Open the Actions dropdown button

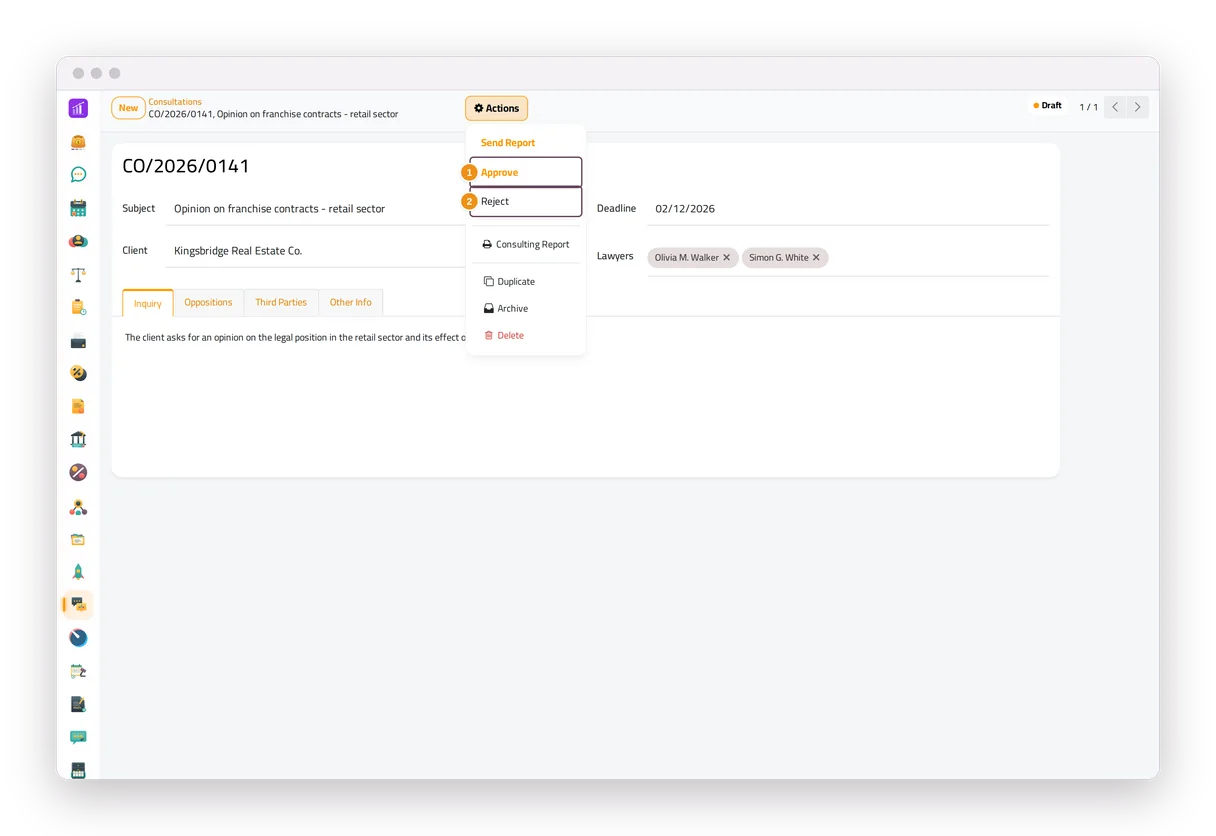coord(496,108)
